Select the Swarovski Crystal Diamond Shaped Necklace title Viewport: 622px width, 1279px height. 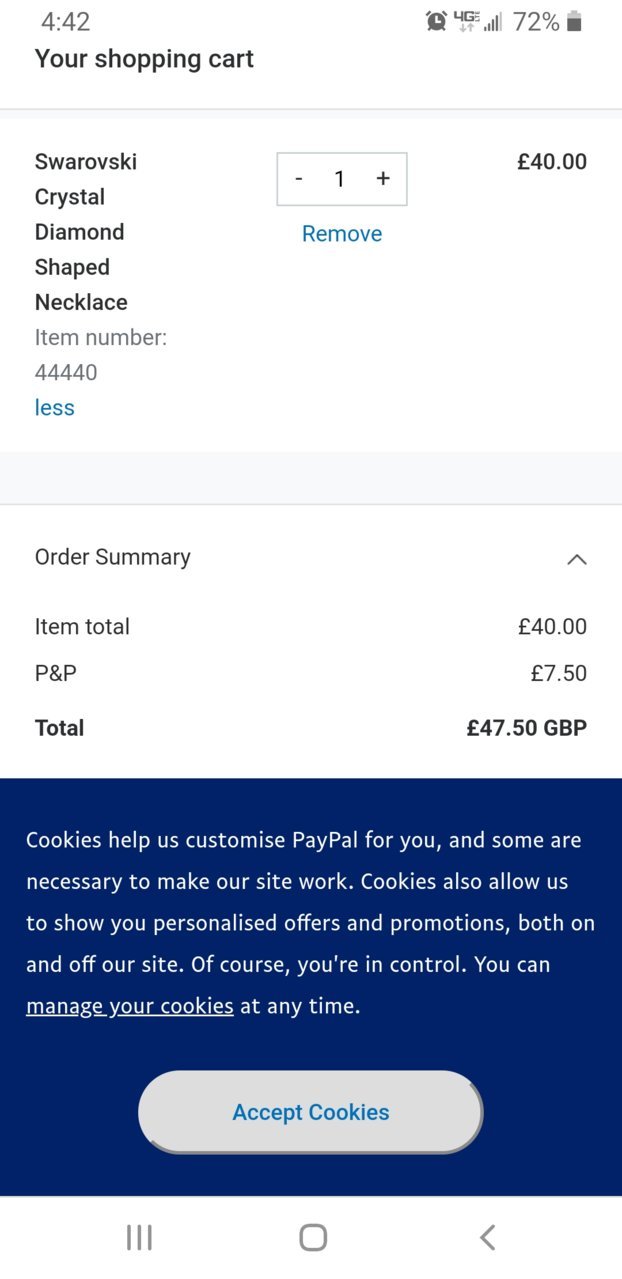click(x=86, y=232)
